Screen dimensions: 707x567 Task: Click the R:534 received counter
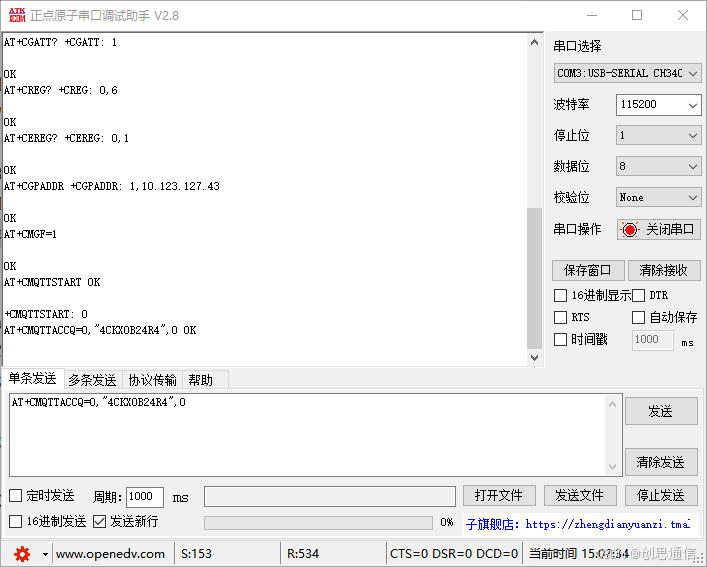point(303,554)
